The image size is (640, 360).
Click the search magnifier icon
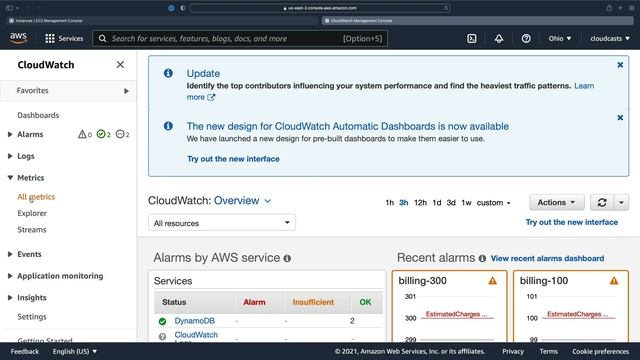point(102,38)
